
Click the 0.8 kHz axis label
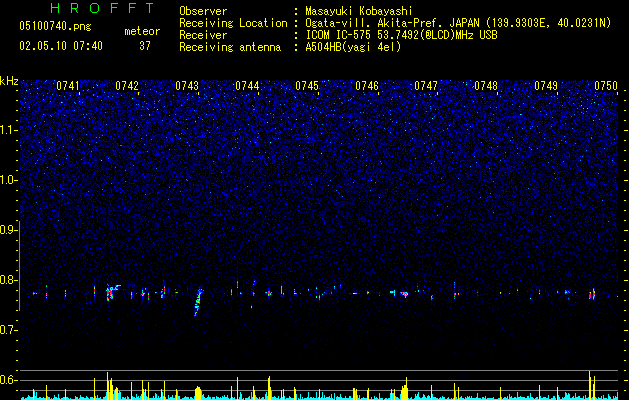pos(8,280)
